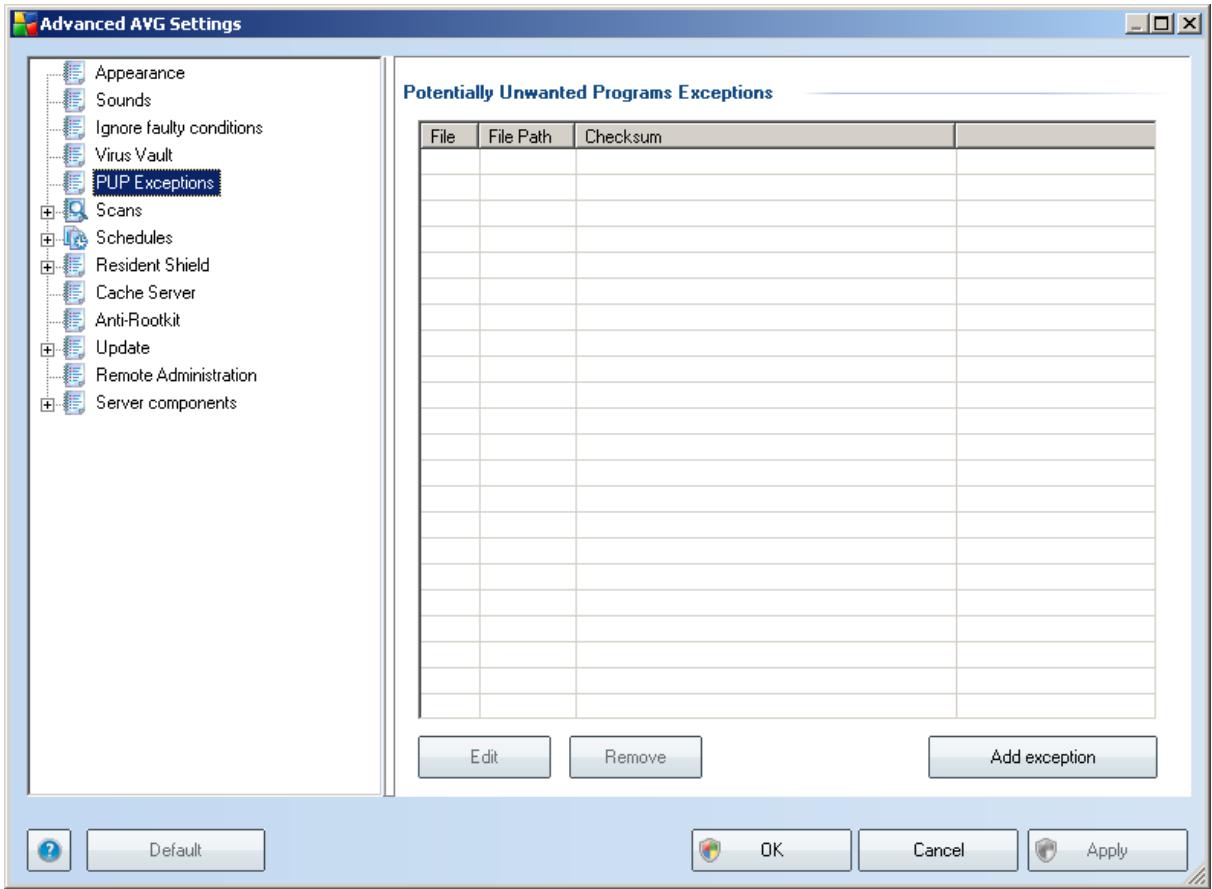Click the Remote Administration icon

tap(73, 375)
